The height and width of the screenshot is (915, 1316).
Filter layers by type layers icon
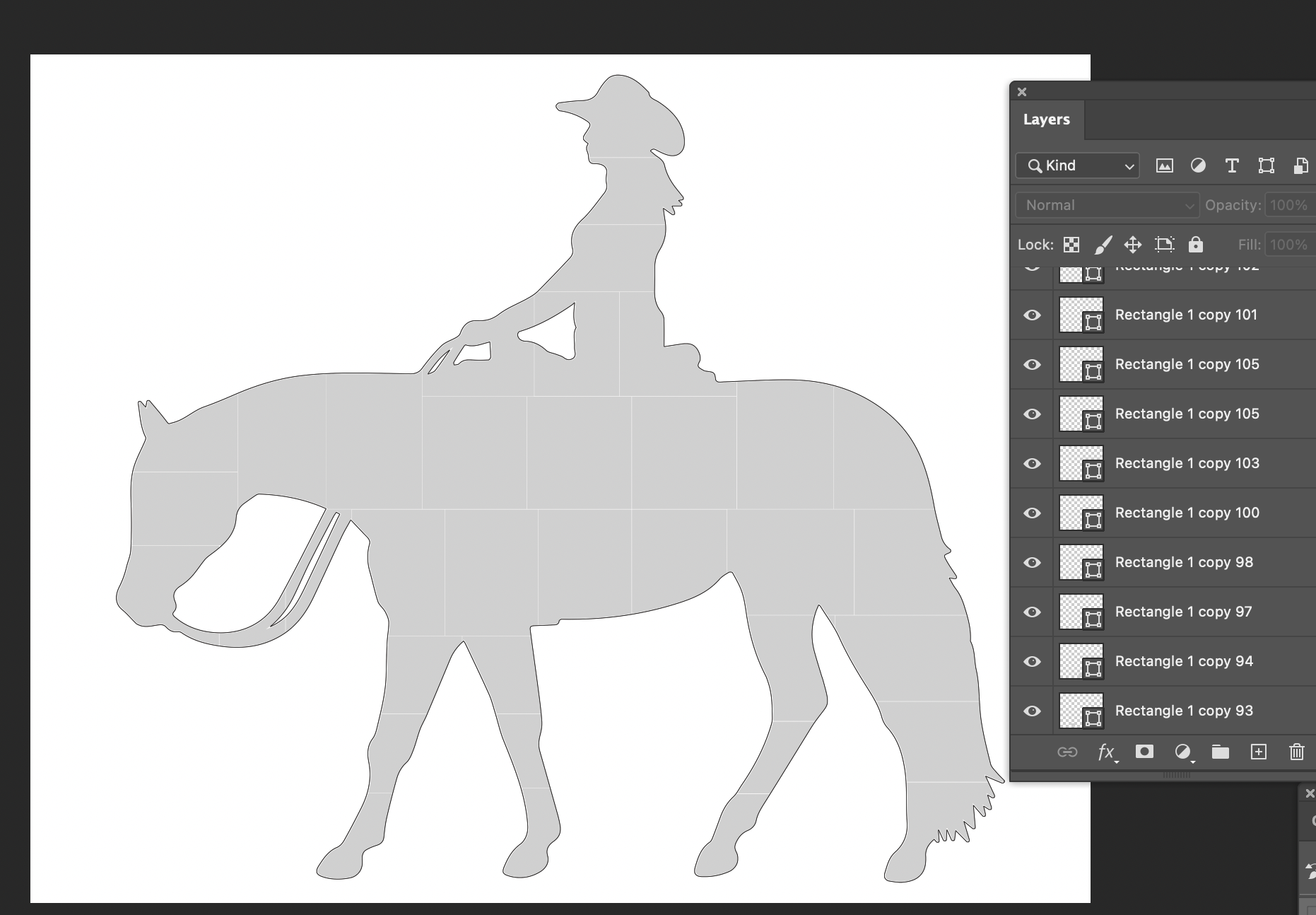(x=1232, y=165)
